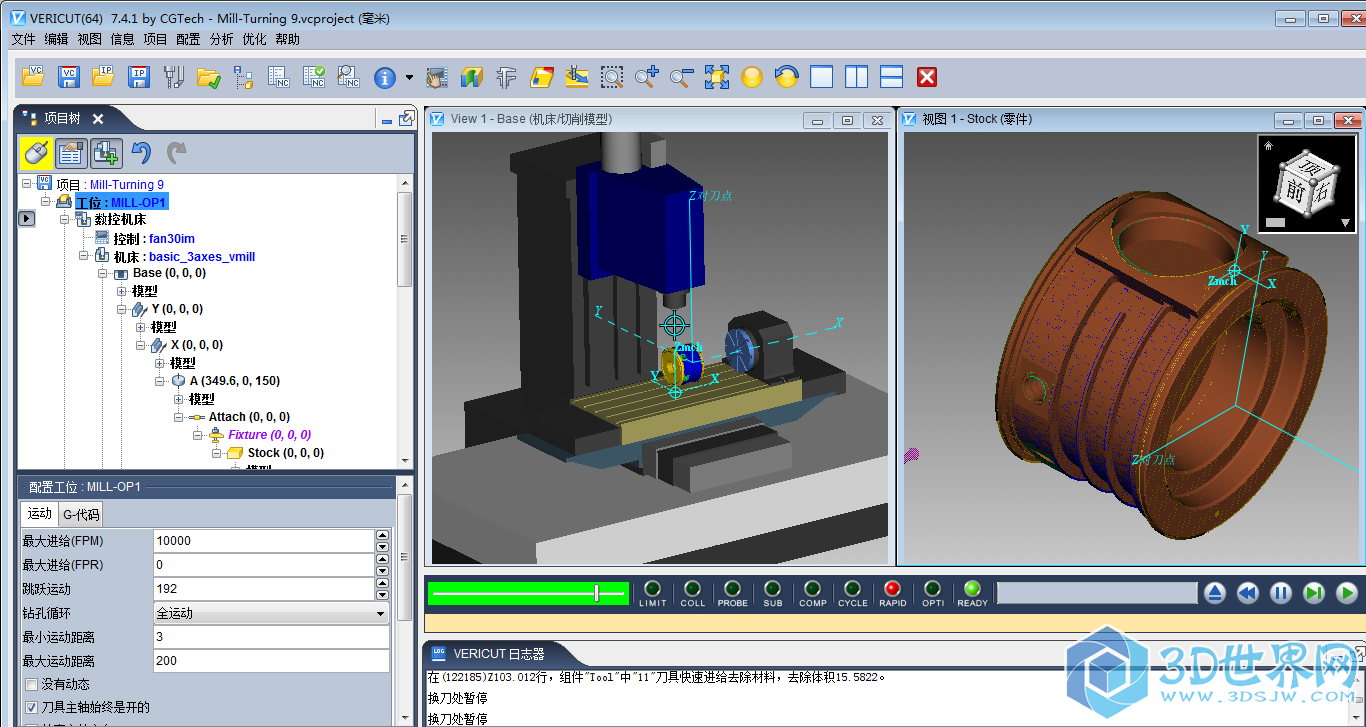Collapse the 数控机床 tree node
The width and height of the screenshot is (1366, 727).
[x=64, y=219]
